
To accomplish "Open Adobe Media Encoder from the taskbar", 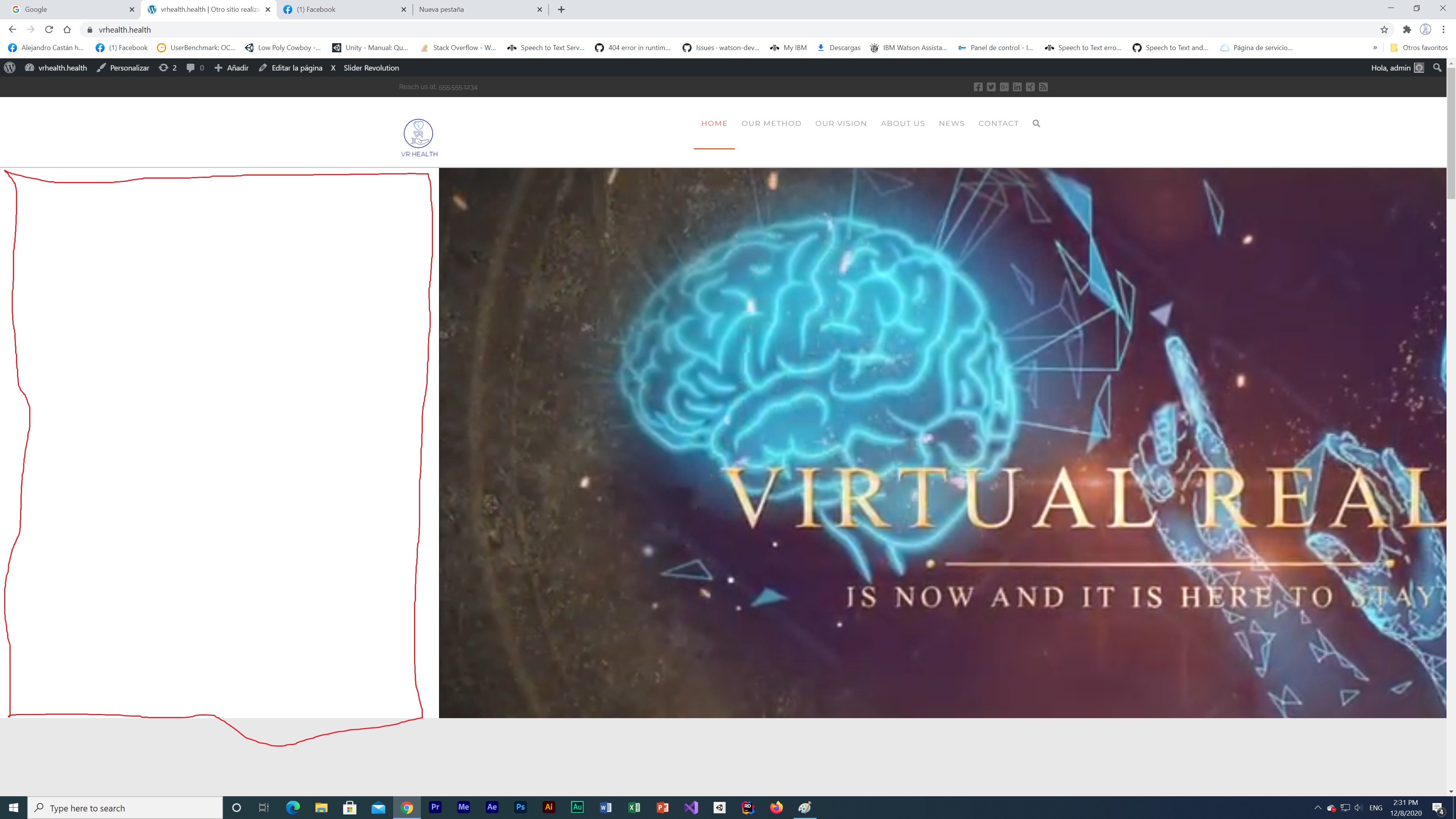I will [463, 807].
